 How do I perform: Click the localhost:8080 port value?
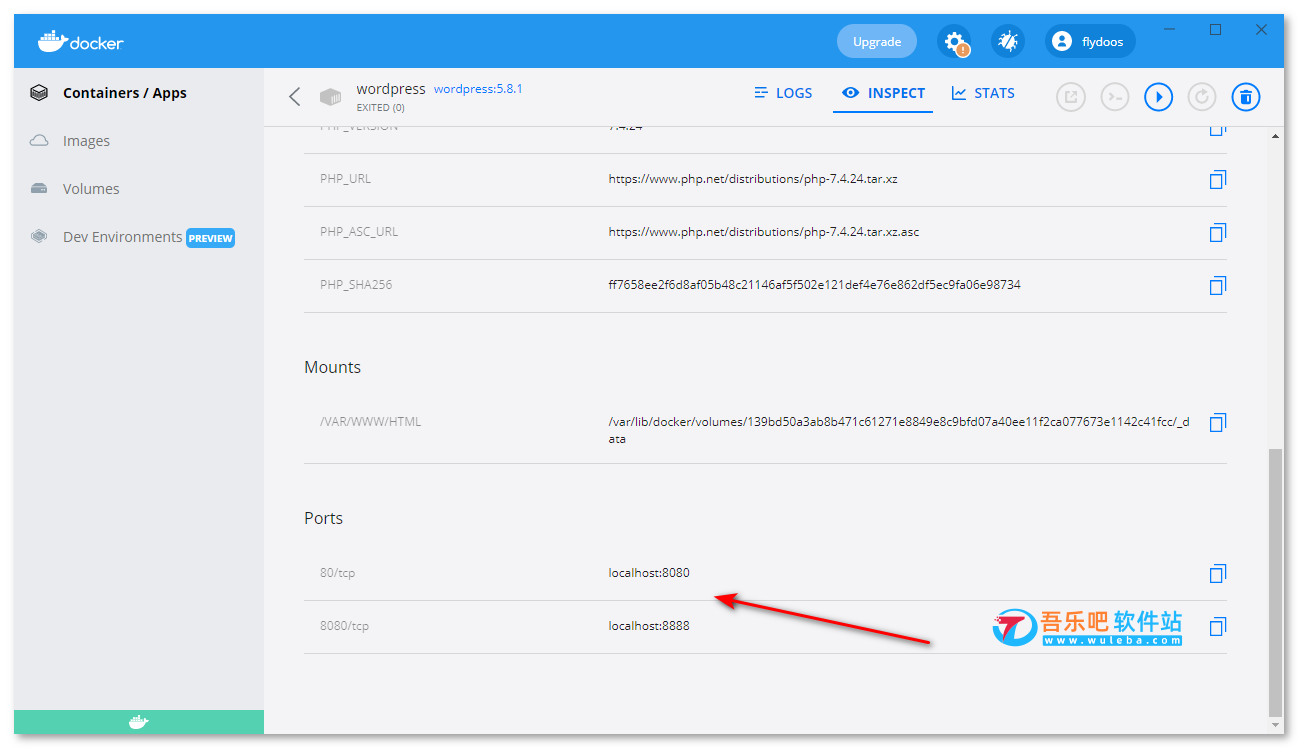click(649, 573)
